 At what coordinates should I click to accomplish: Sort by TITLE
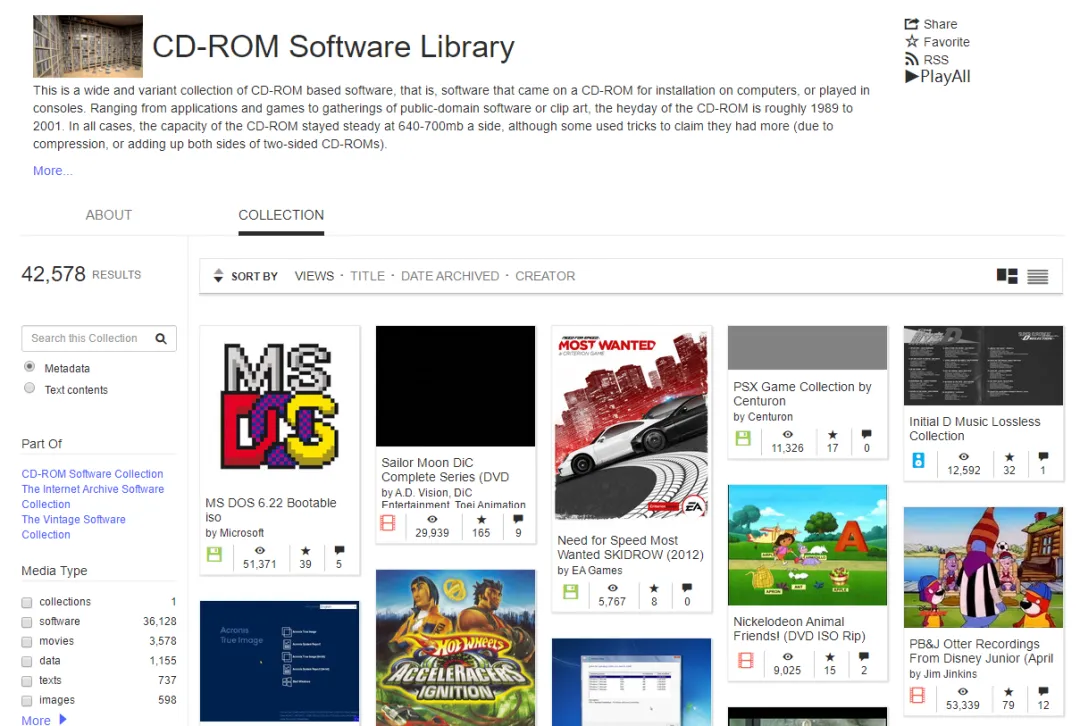pos(367,276)
